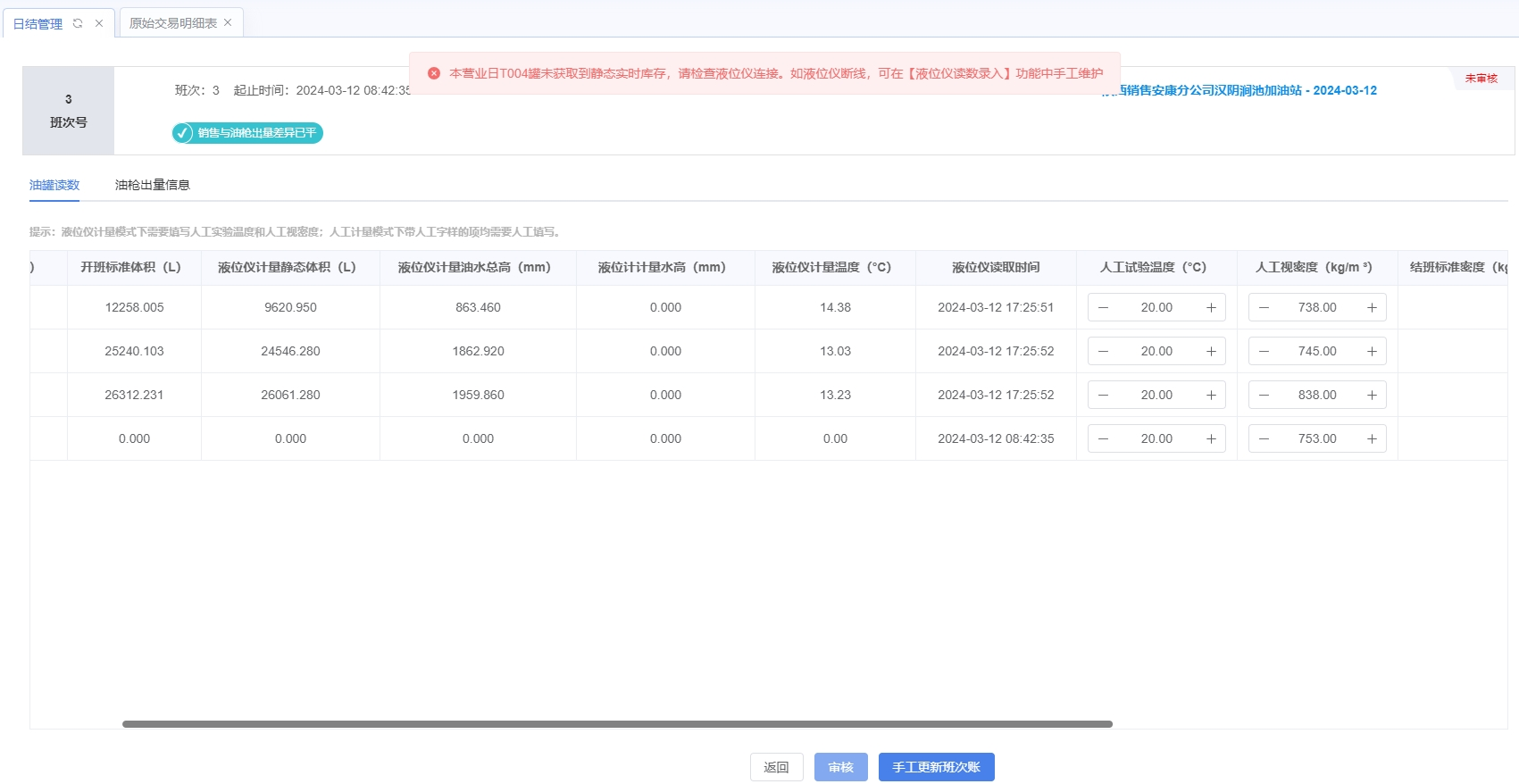The width and height of the screenshot is (1519, 784).
Task: Increase 人工视密度 value 838.00
Action: point(1372,395)
